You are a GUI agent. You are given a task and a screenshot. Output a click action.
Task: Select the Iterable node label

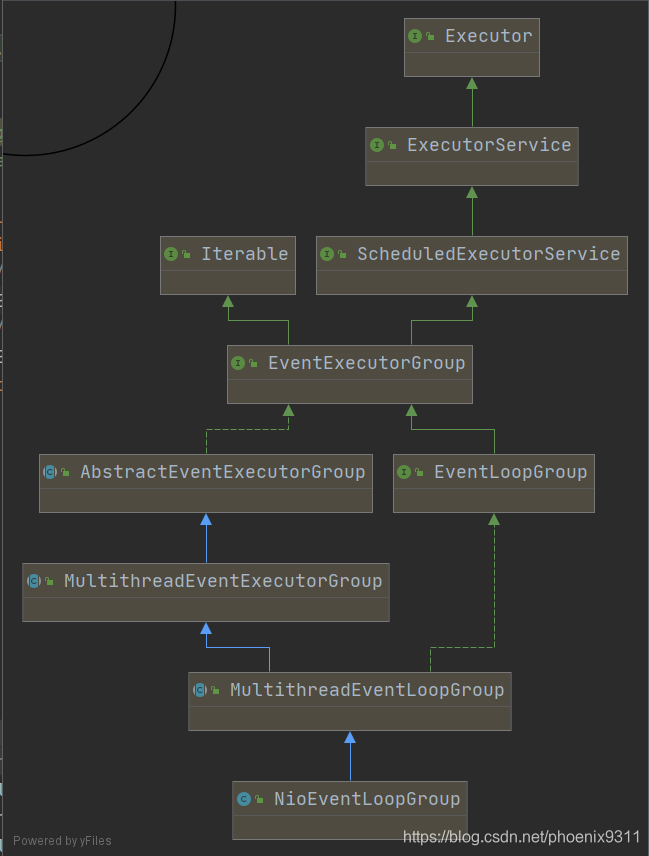pos(245,254)
